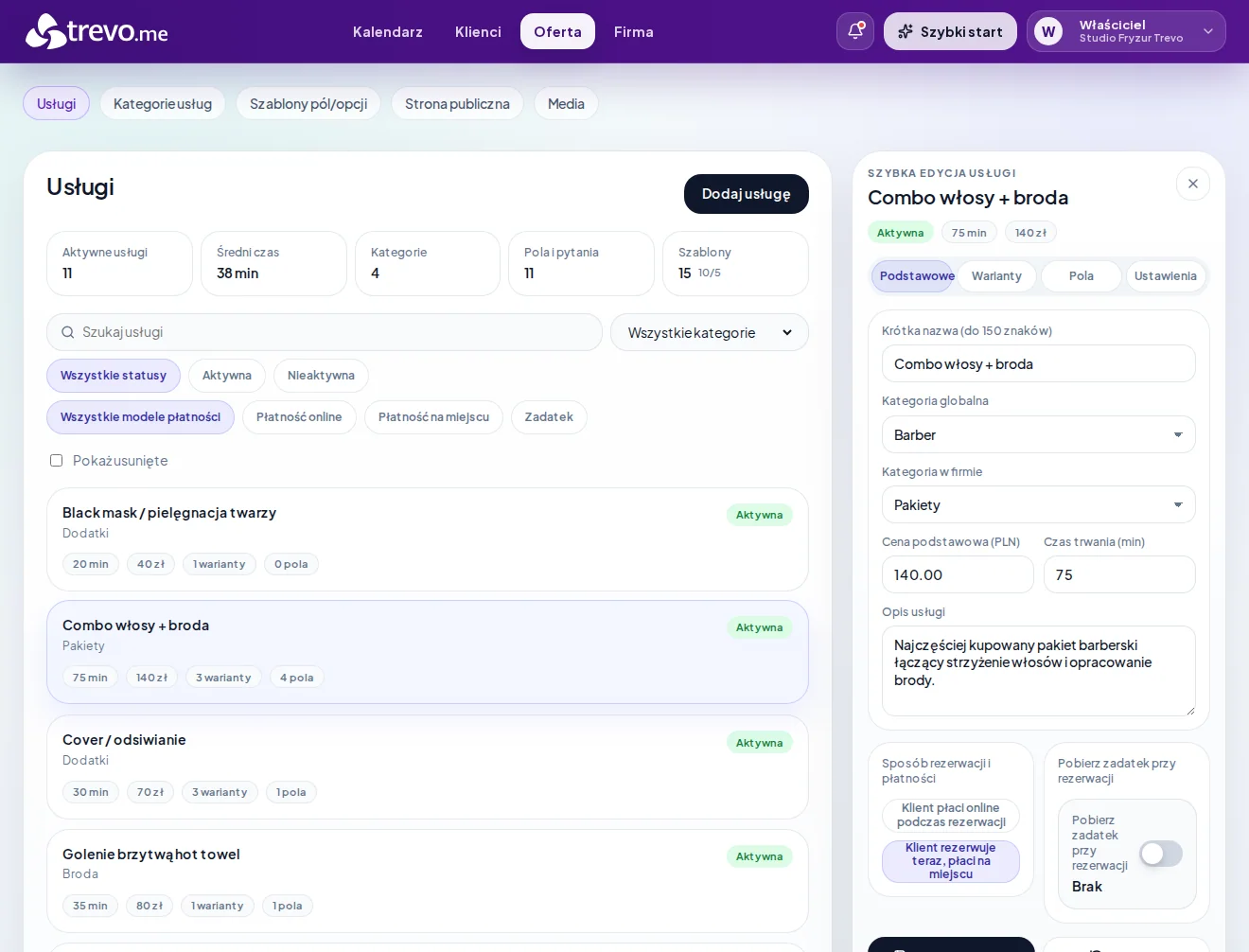
Task: Click the 4 pola chip on Combo
Action: click(x=296, y=678)
